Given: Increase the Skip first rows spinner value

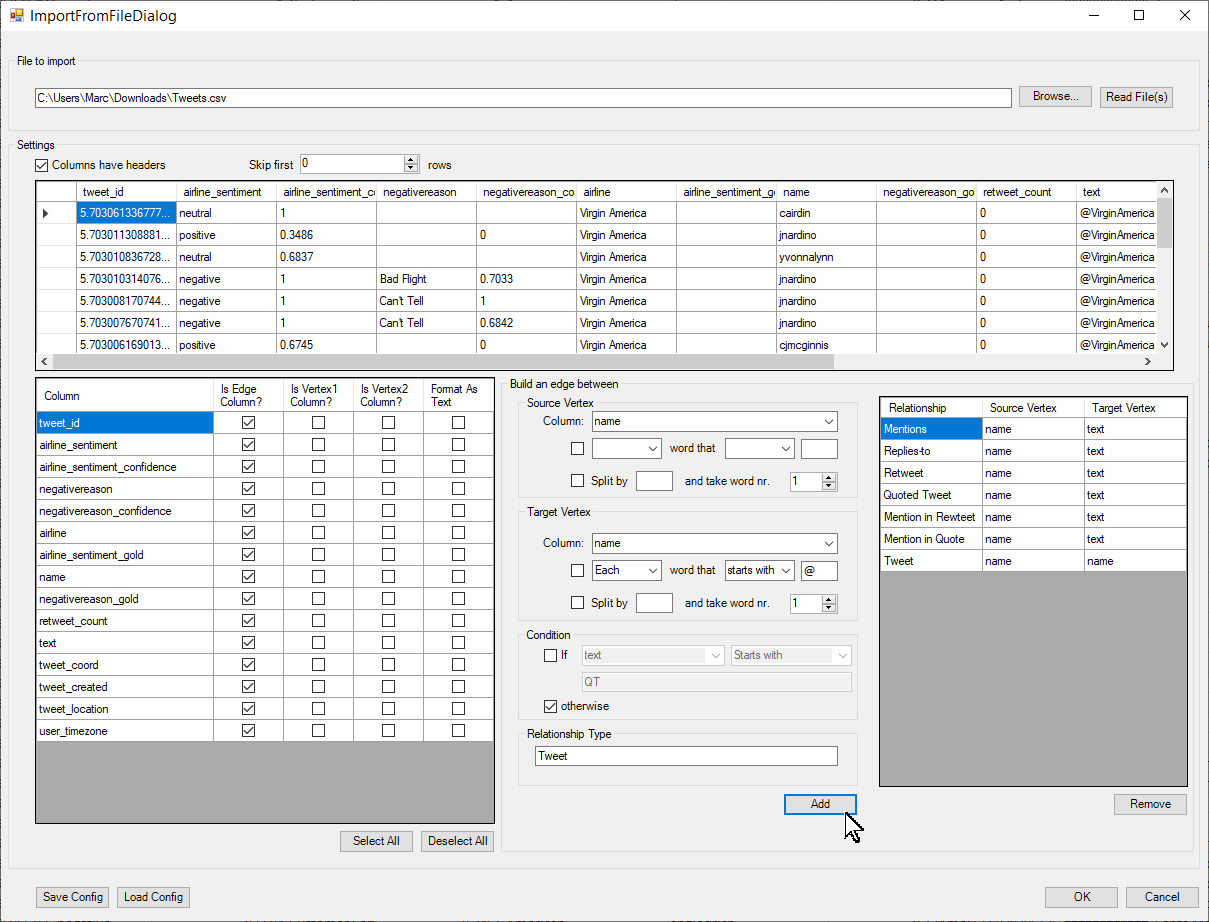Looking at the screenshot, I should [x=411, y=160].
